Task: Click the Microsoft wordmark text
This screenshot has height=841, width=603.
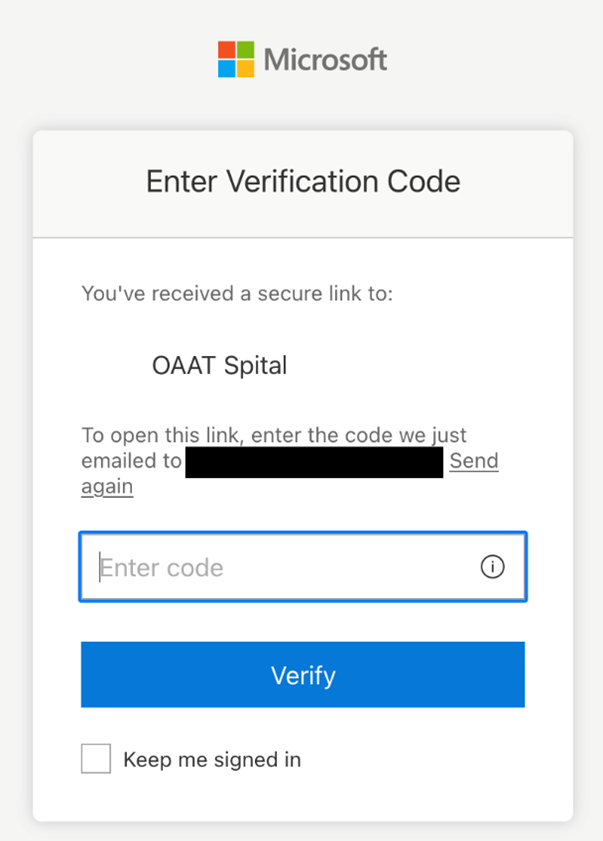Action: [326, 60]
